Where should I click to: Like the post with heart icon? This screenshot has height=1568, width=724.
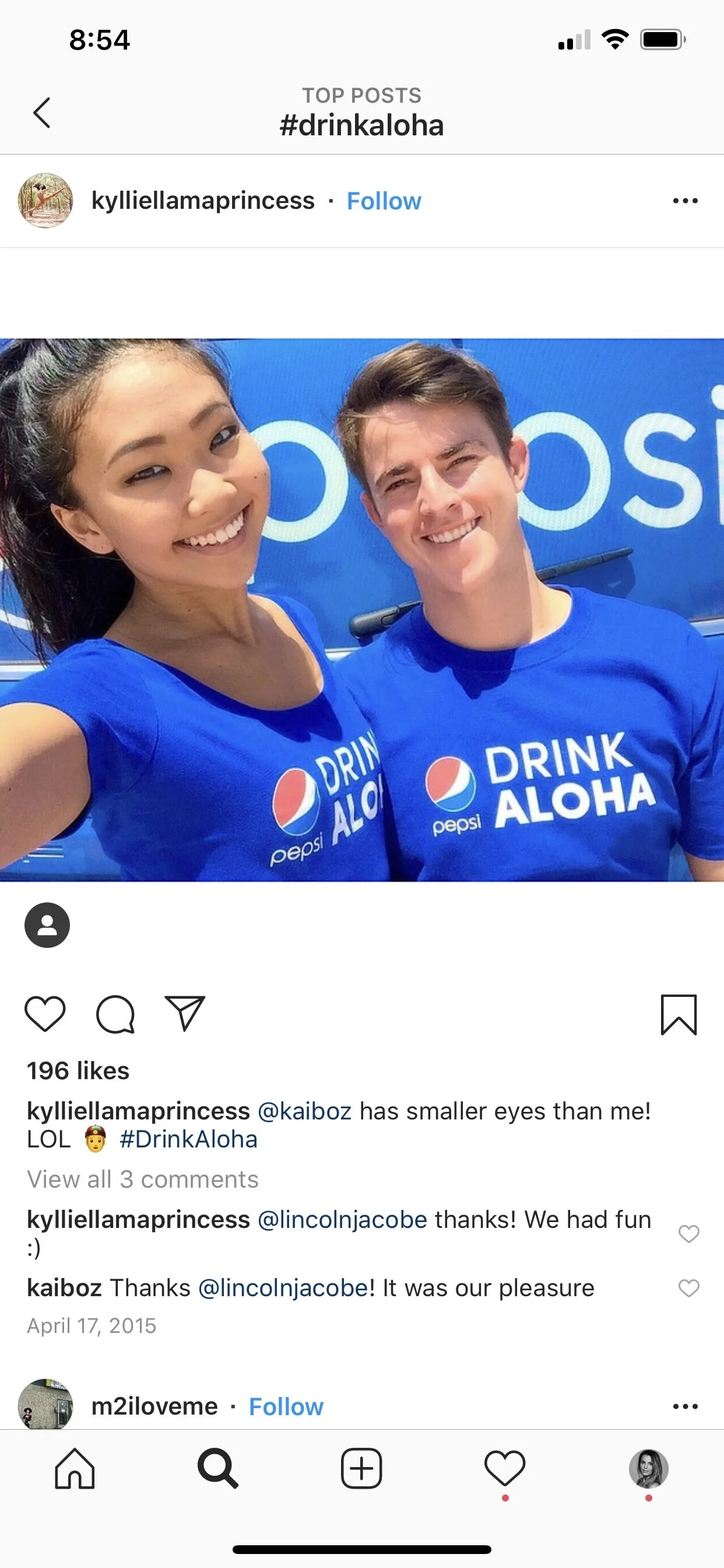click(45, 1014)
